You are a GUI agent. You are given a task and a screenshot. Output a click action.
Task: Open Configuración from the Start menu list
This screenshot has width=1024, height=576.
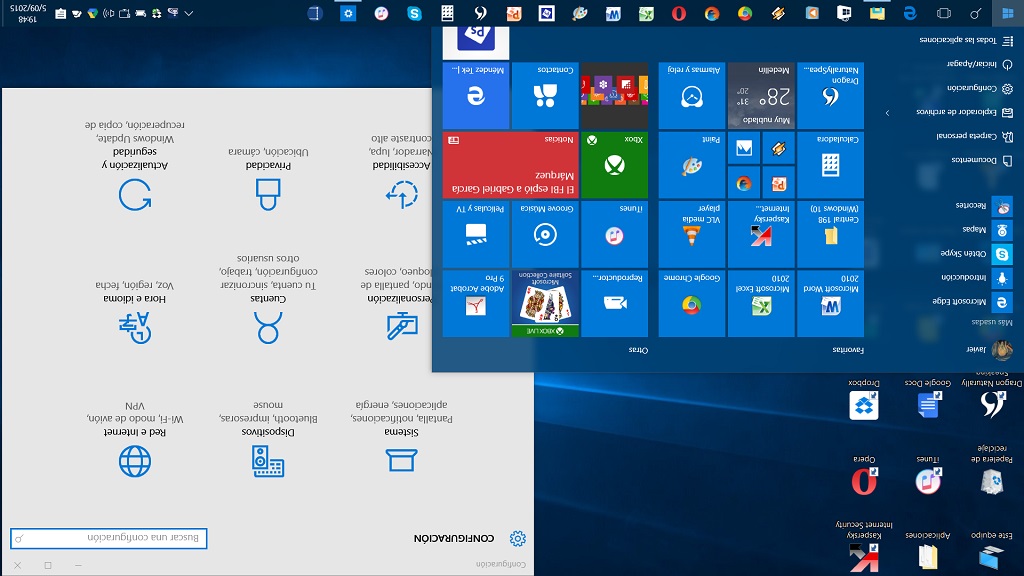980,88
